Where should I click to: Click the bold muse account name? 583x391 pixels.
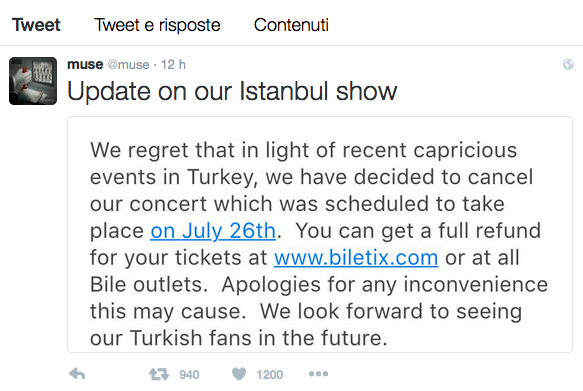(85, 64)
